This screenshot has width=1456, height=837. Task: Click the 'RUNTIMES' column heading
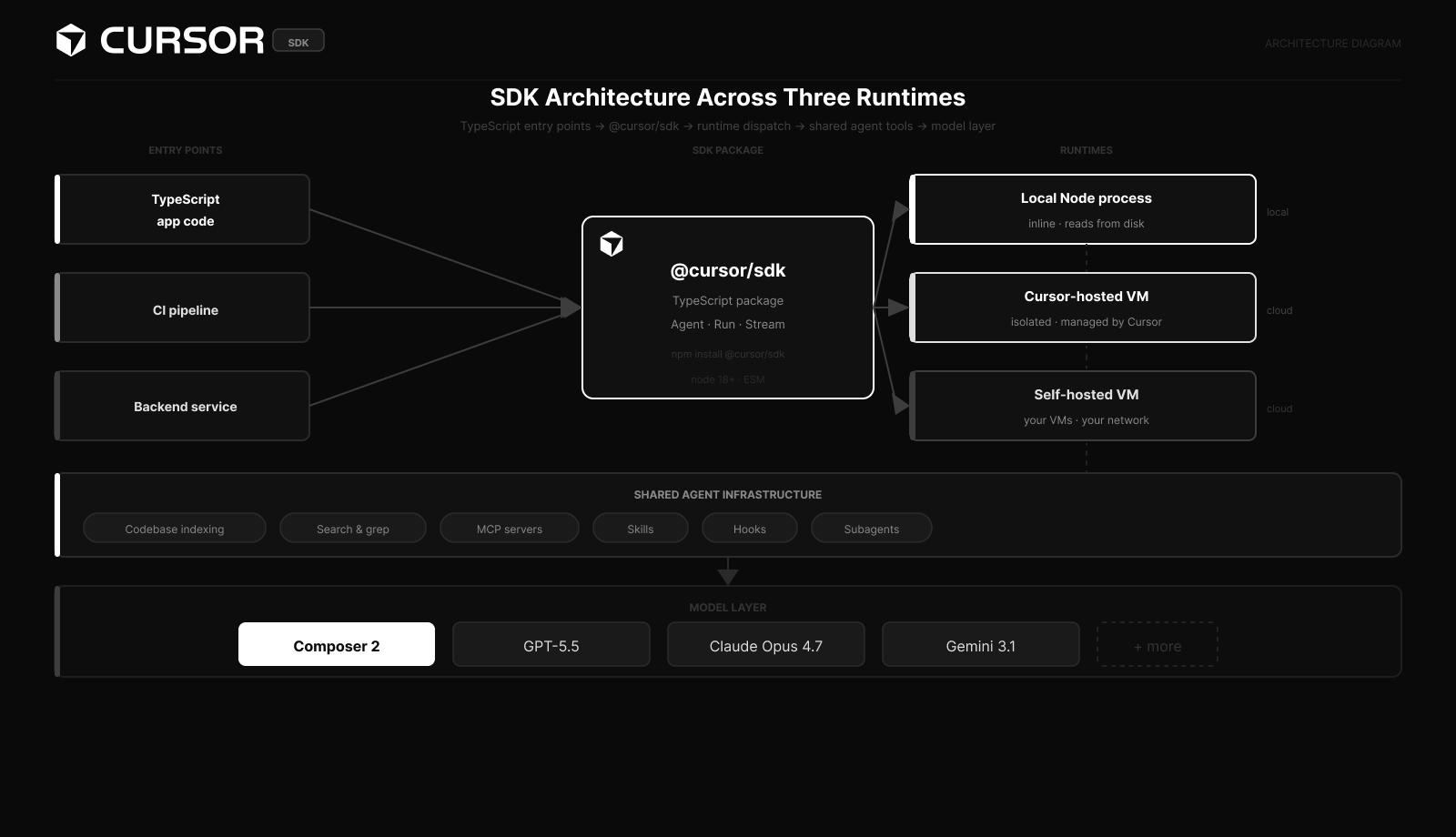click(1087, 150)
